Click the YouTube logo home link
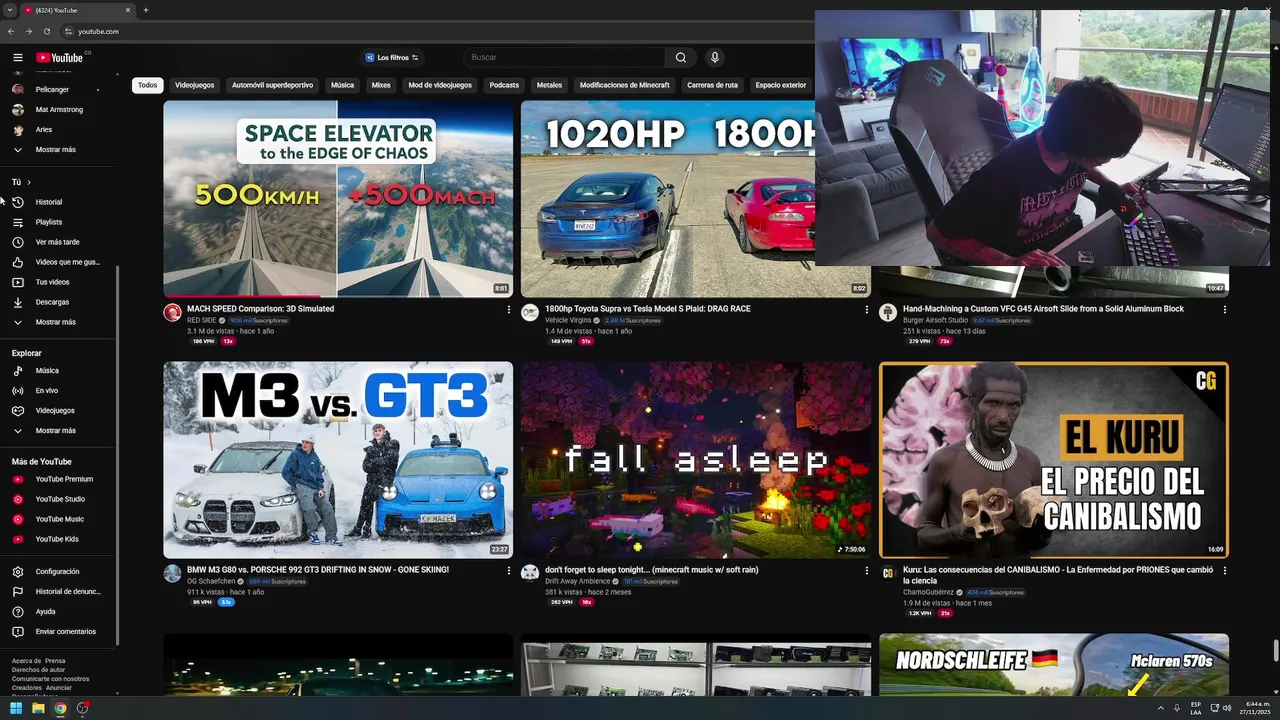 (60, 57)
